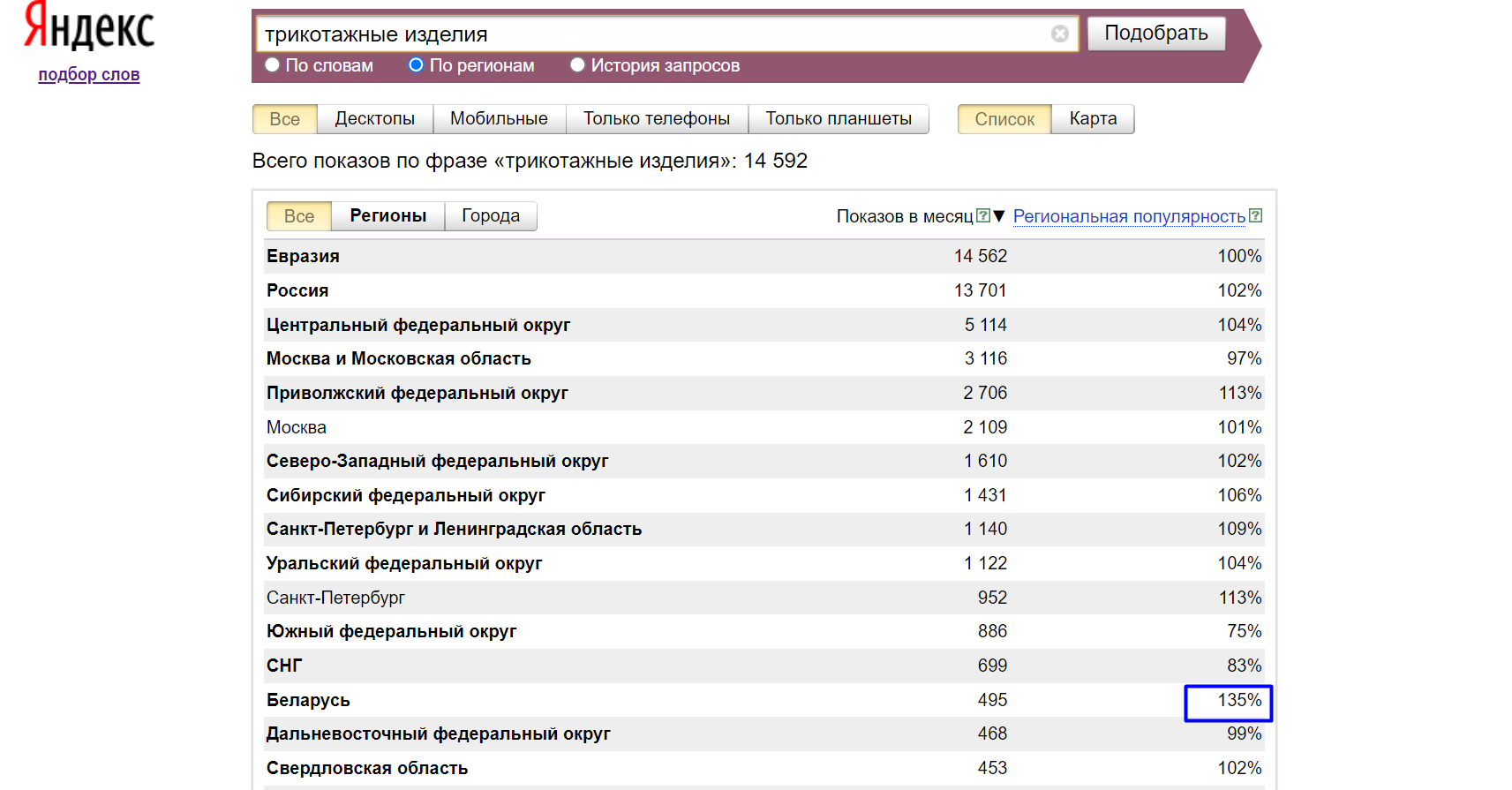
Task: Click Сибирский федеральный округ row
Action: point(764,495)
